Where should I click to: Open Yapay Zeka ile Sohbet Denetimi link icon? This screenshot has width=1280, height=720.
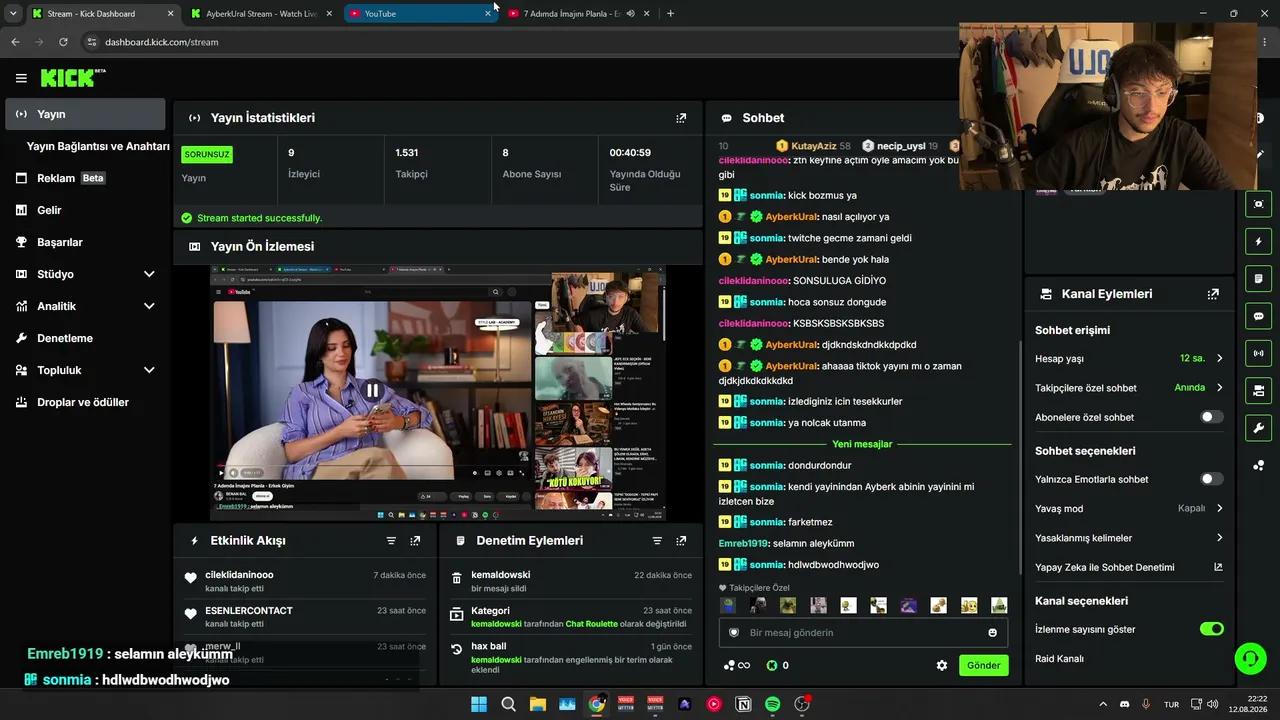1218,567
